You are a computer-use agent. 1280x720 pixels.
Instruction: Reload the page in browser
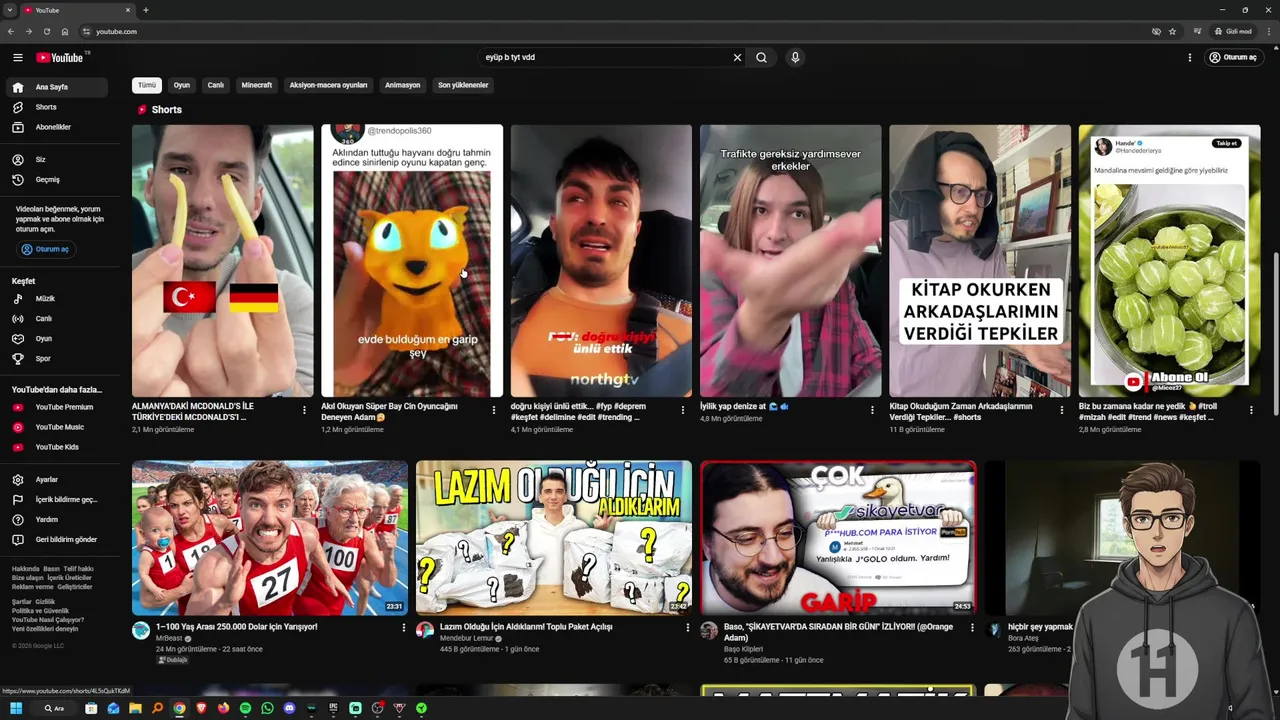coord(46,31)
